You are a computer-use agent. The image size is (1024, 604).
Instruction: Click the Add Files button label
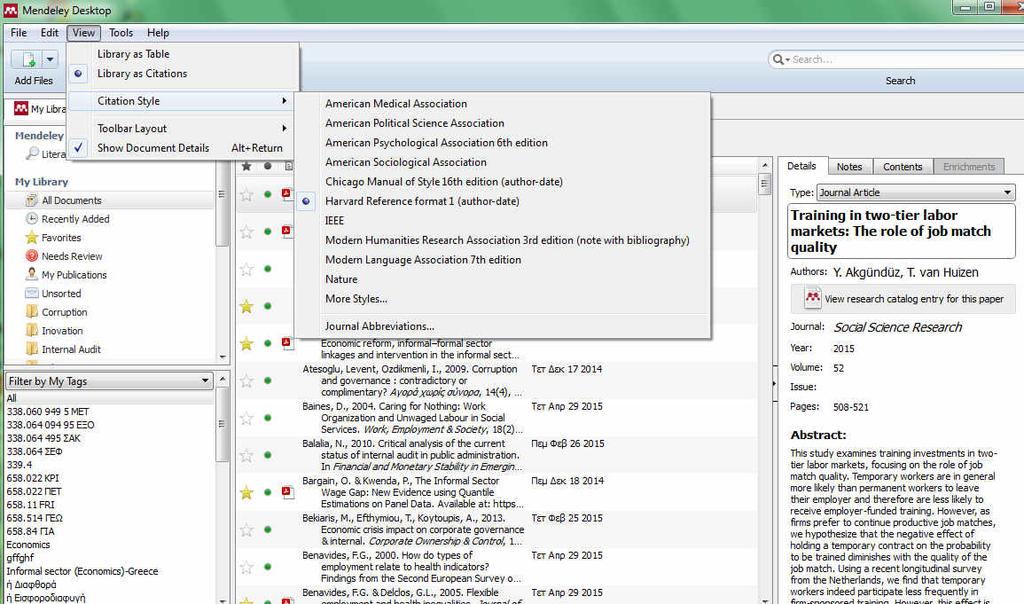[34, 80]
